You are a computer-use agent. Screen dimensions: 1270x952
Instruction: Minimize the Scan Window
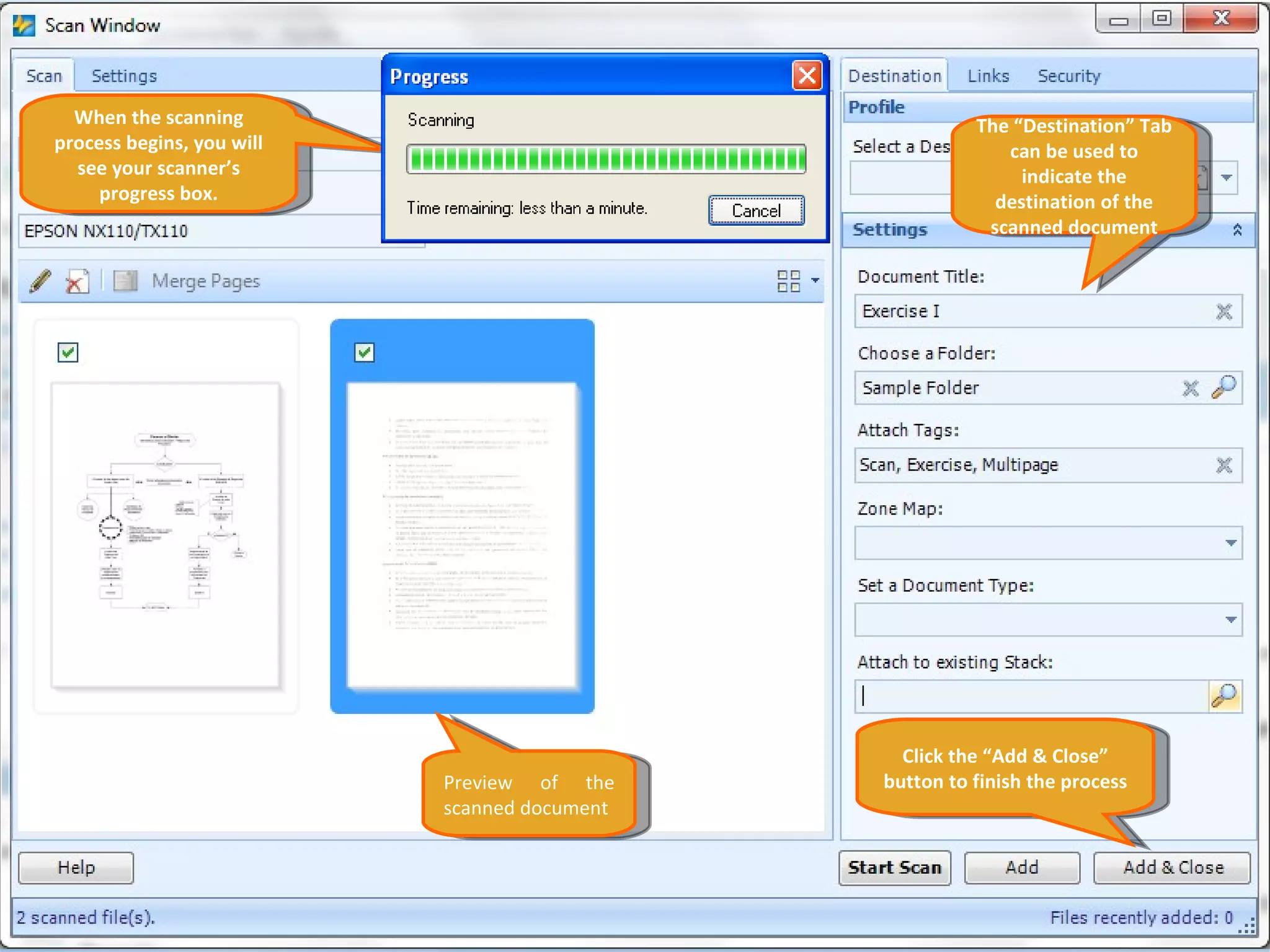(1118, 19)
